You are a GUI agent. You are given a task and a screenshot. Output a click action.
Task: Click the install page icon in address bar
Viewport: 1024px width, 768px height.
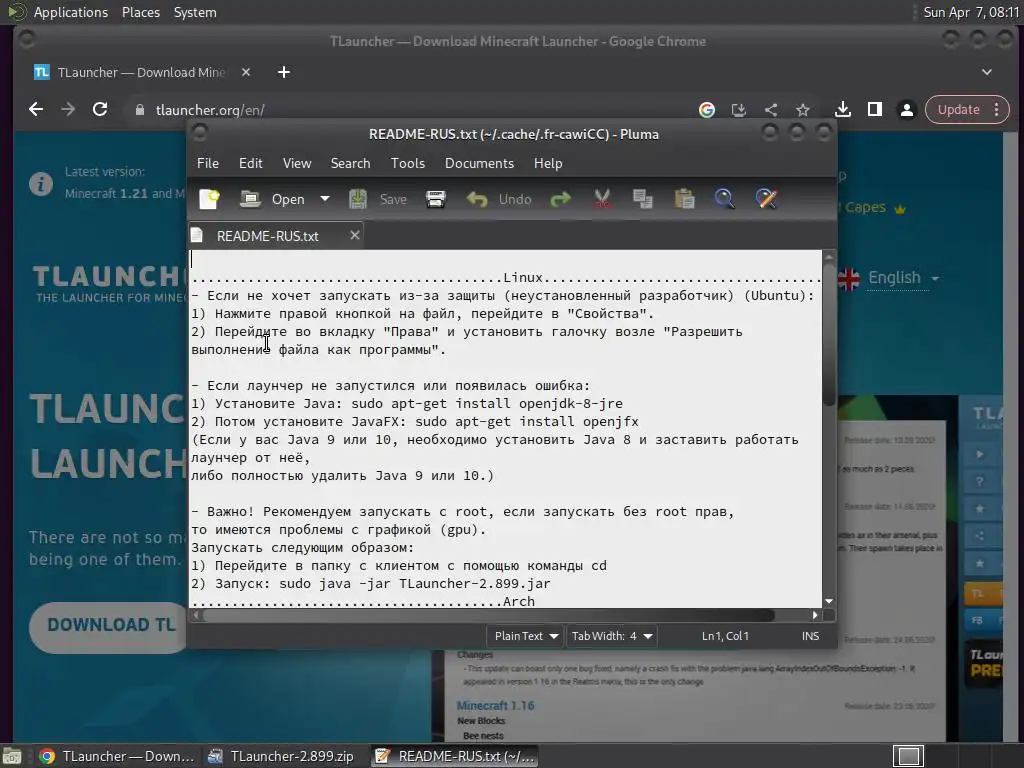click(739, 110)
